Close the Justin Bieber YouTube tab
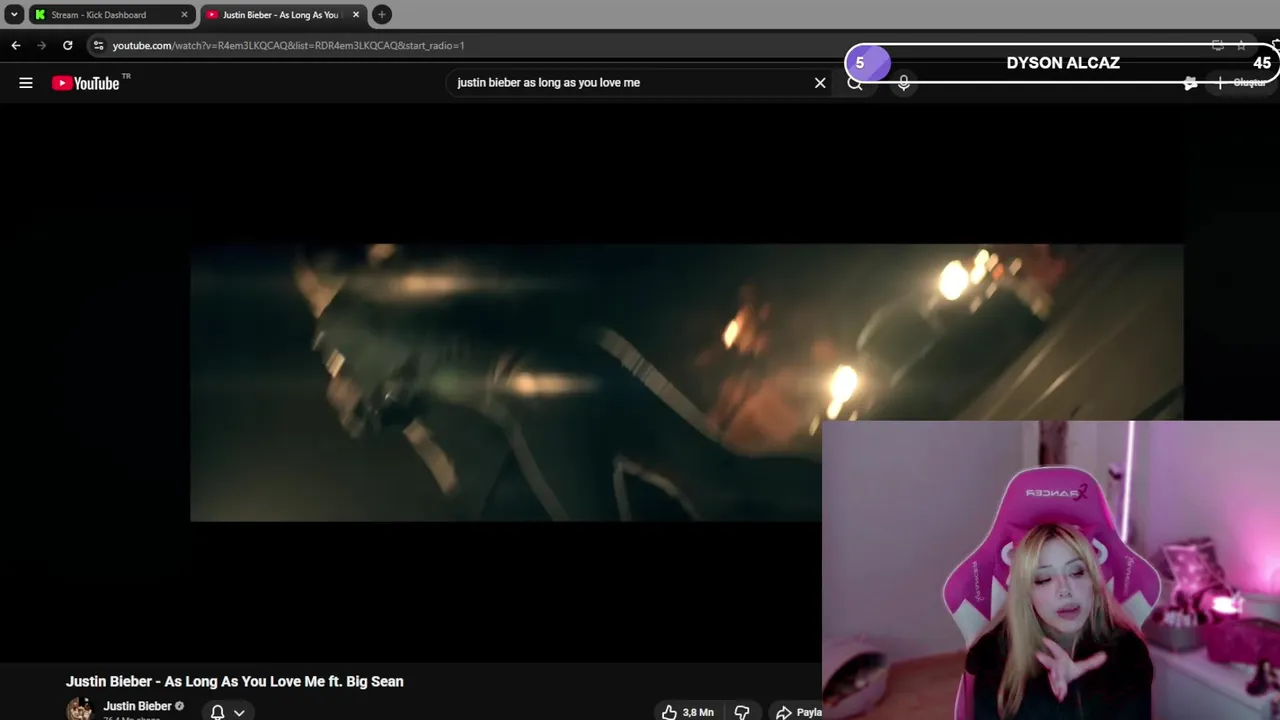Screen dimensions: 1280x720 point(355,15)
